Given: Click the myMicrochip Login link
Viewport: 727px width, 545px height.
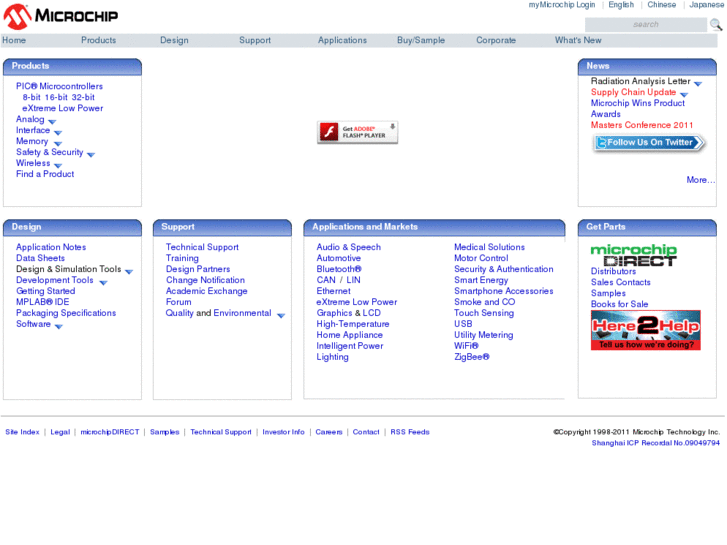Looking at the screenshot, I should point(562,5).
